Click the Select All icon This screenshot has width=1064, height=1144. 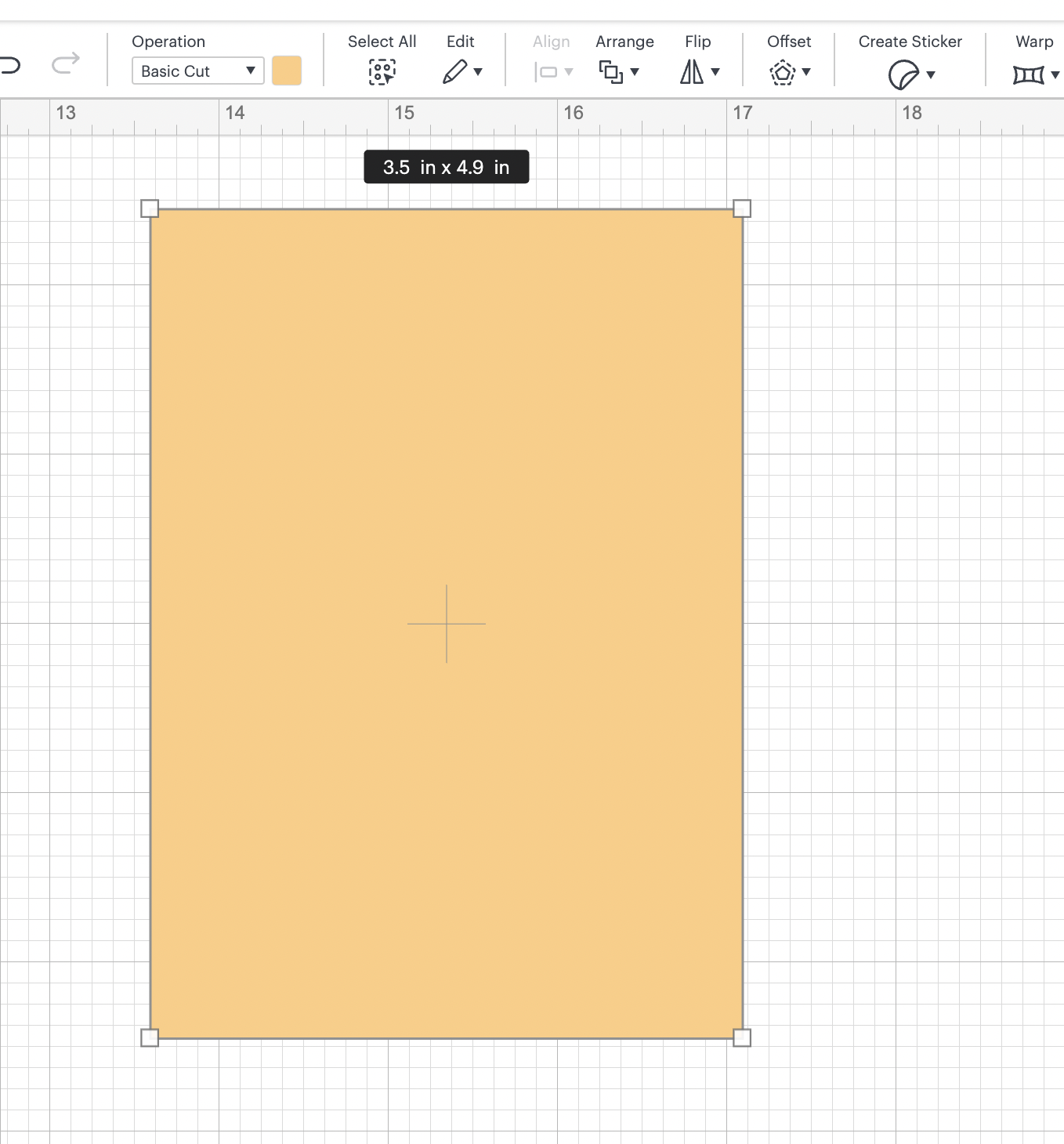tap(382, 72)
